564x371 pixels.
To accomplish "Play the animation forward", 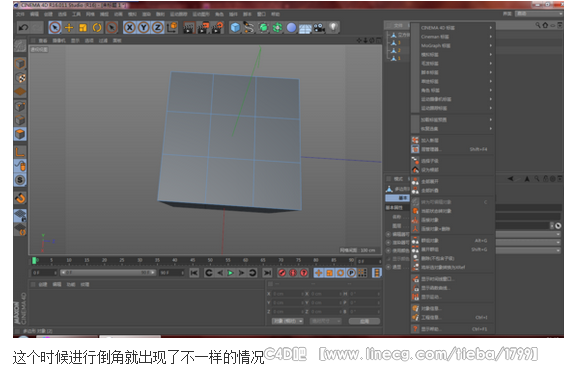I will tap(231, 273).
